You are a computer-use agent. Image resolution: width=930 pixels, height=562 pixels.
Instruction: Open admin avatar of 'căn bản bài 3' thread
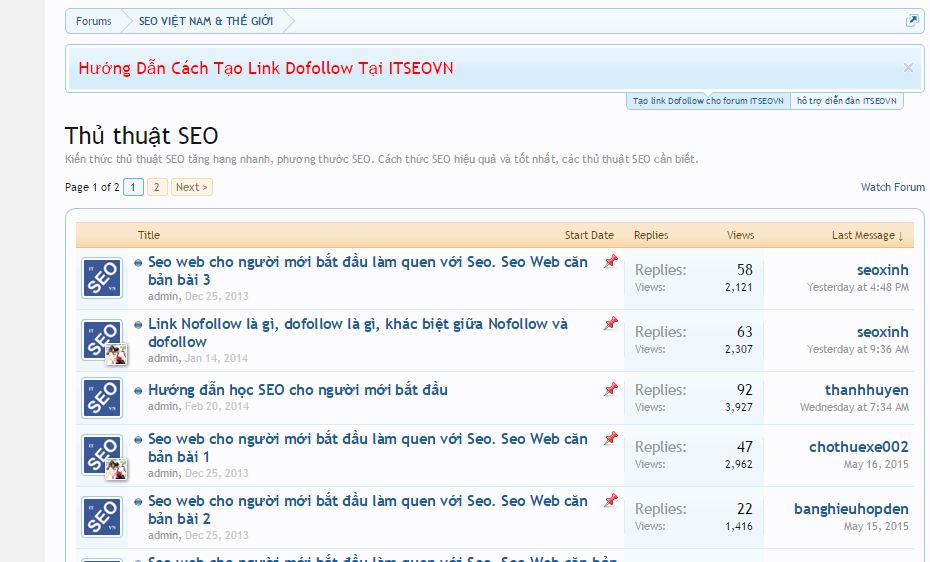(x=102, y=277)
